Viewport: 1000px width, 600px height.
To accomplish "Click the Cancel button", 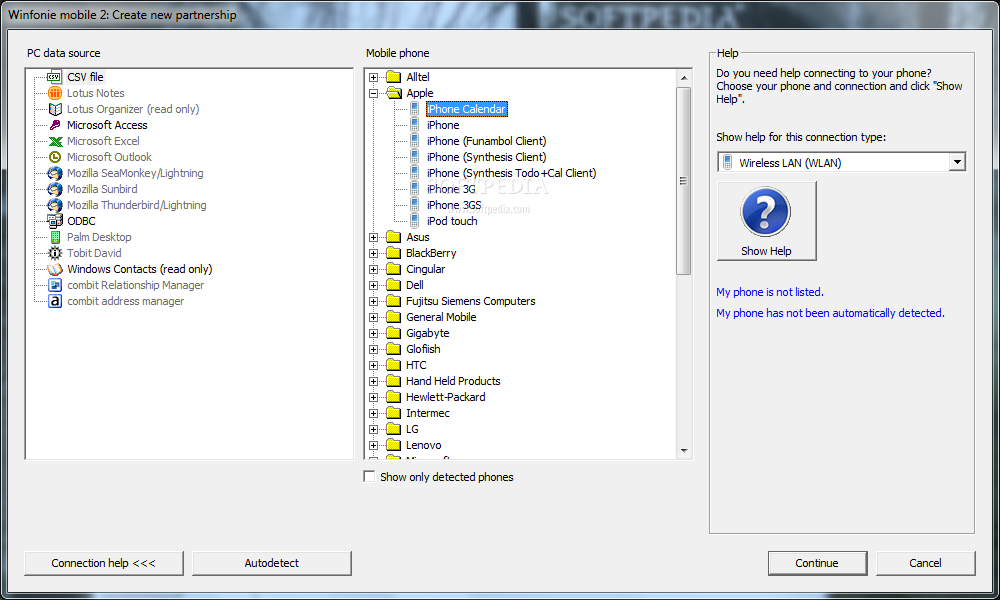I will pos(925,563).
